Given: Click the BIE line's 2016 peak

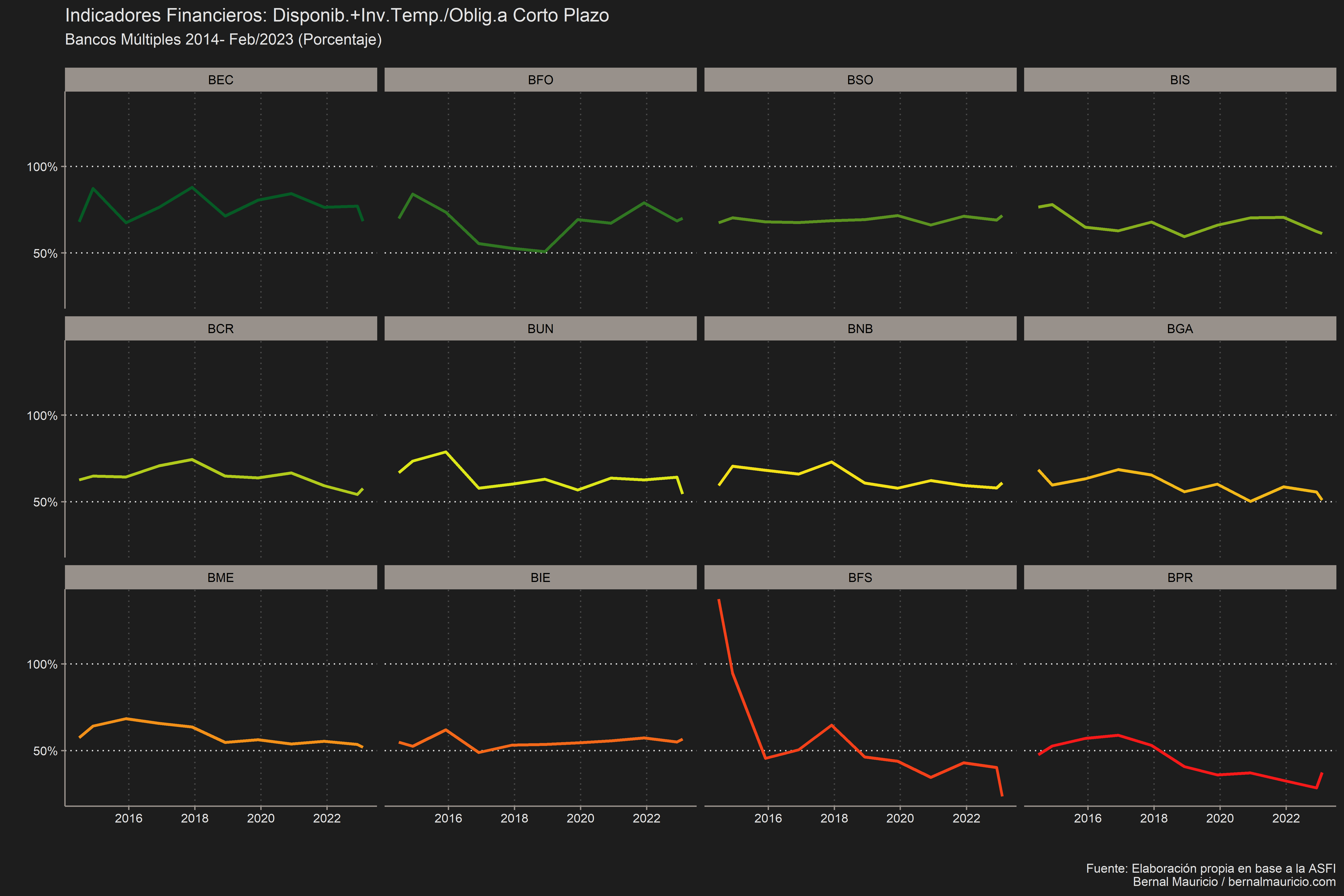Looking at the screenshot, I should [446, 730].
